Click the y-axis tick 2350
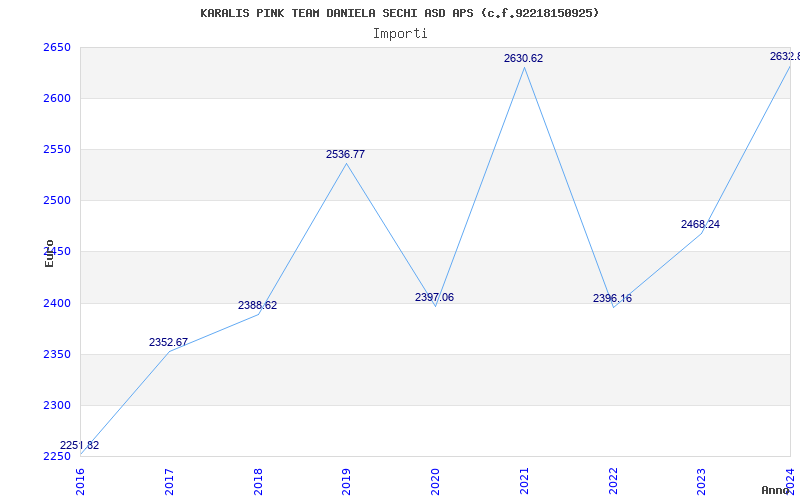Image resolution: width=800 pixels, height=500 pixels. point(57,355)
